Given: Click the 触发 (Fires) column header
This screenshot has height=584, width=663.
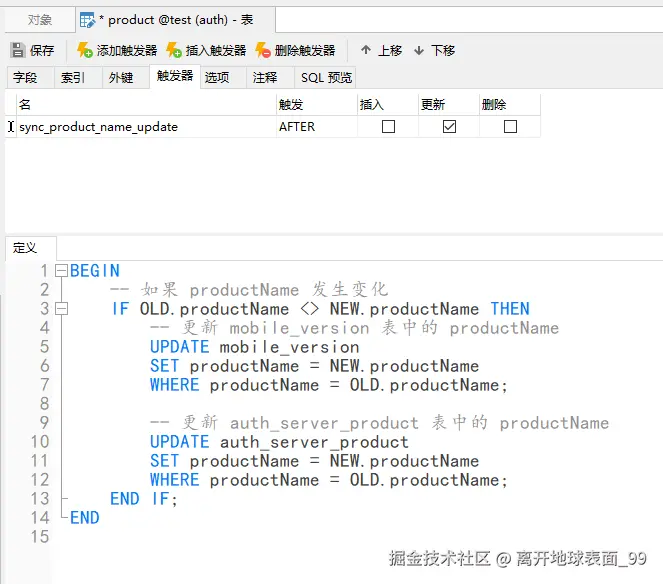Looking at the screenshot, I should [317, 104].
